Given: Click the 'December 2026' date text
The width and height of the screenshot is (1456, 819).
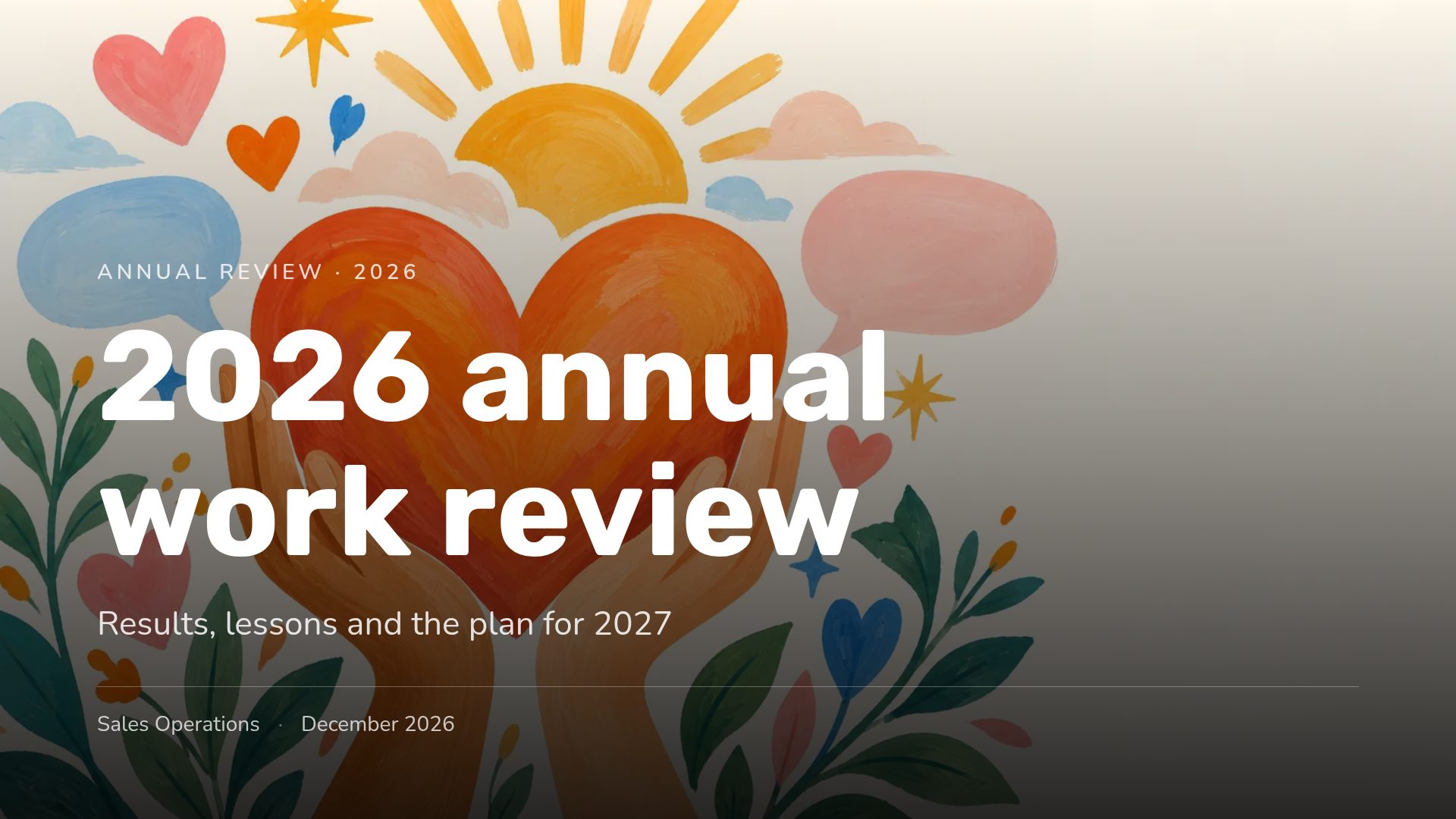Looking at the screenshot, I should tap(378, 724).
